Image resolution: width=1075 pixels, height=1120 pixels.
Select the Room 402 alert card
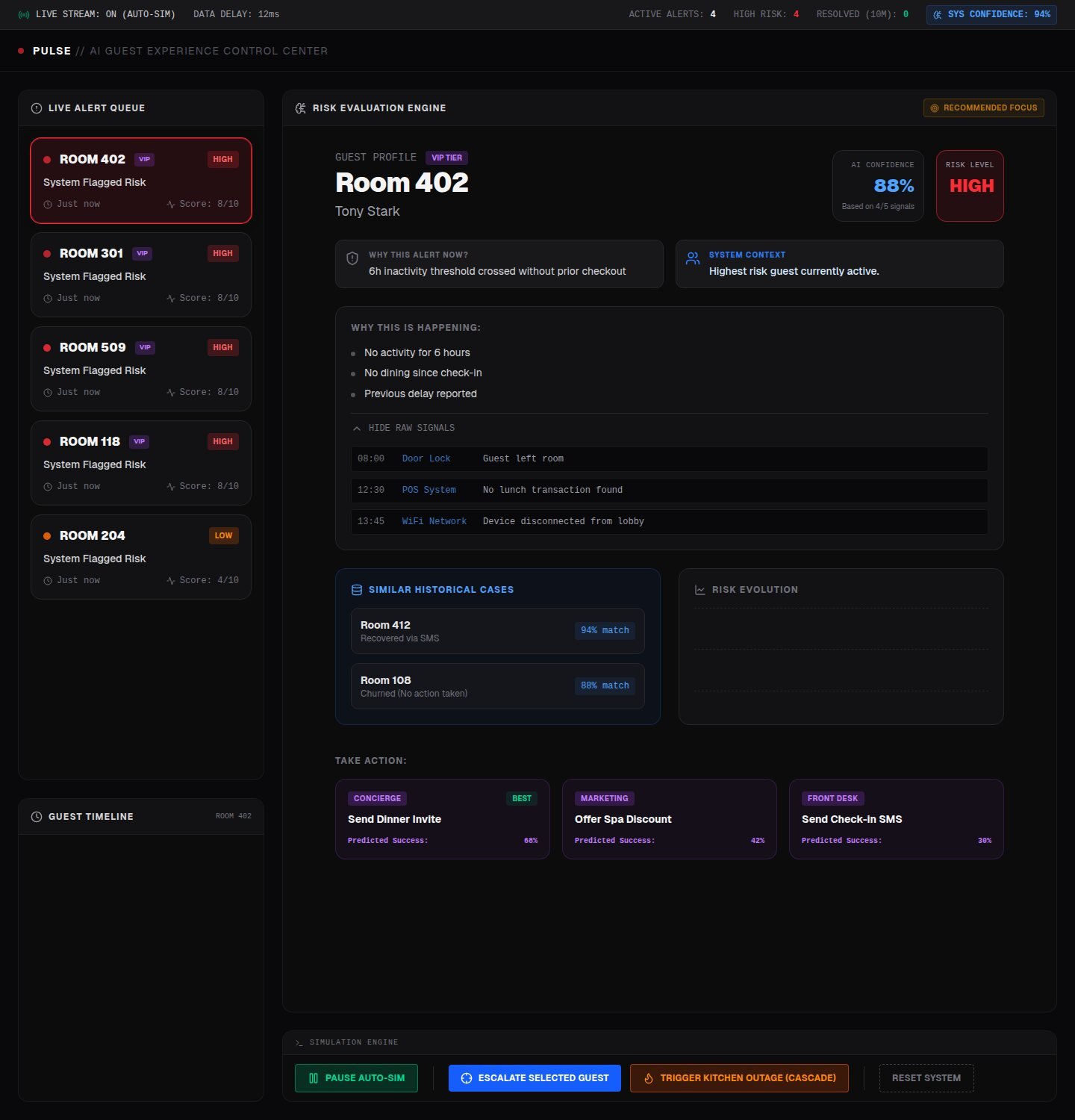coord(141,181)
